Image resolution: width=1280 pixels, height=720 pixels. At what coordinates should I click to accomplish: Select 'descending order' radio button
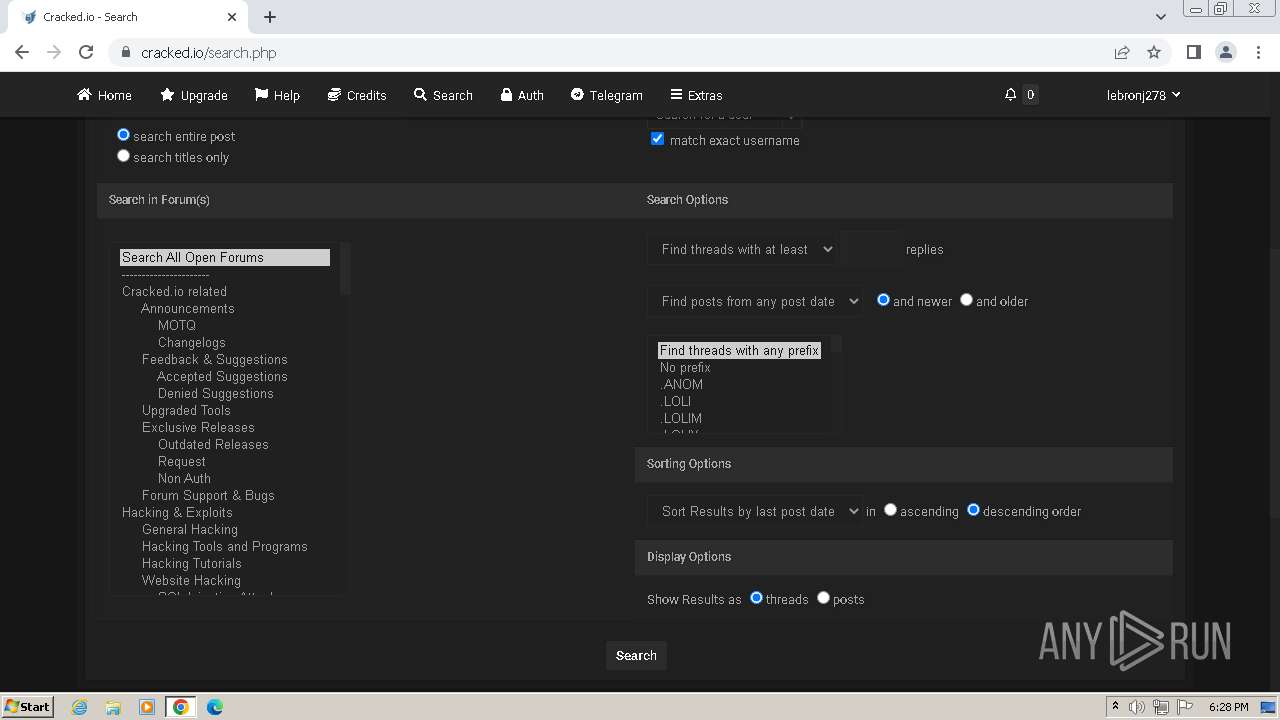click(x=973, y=510)
